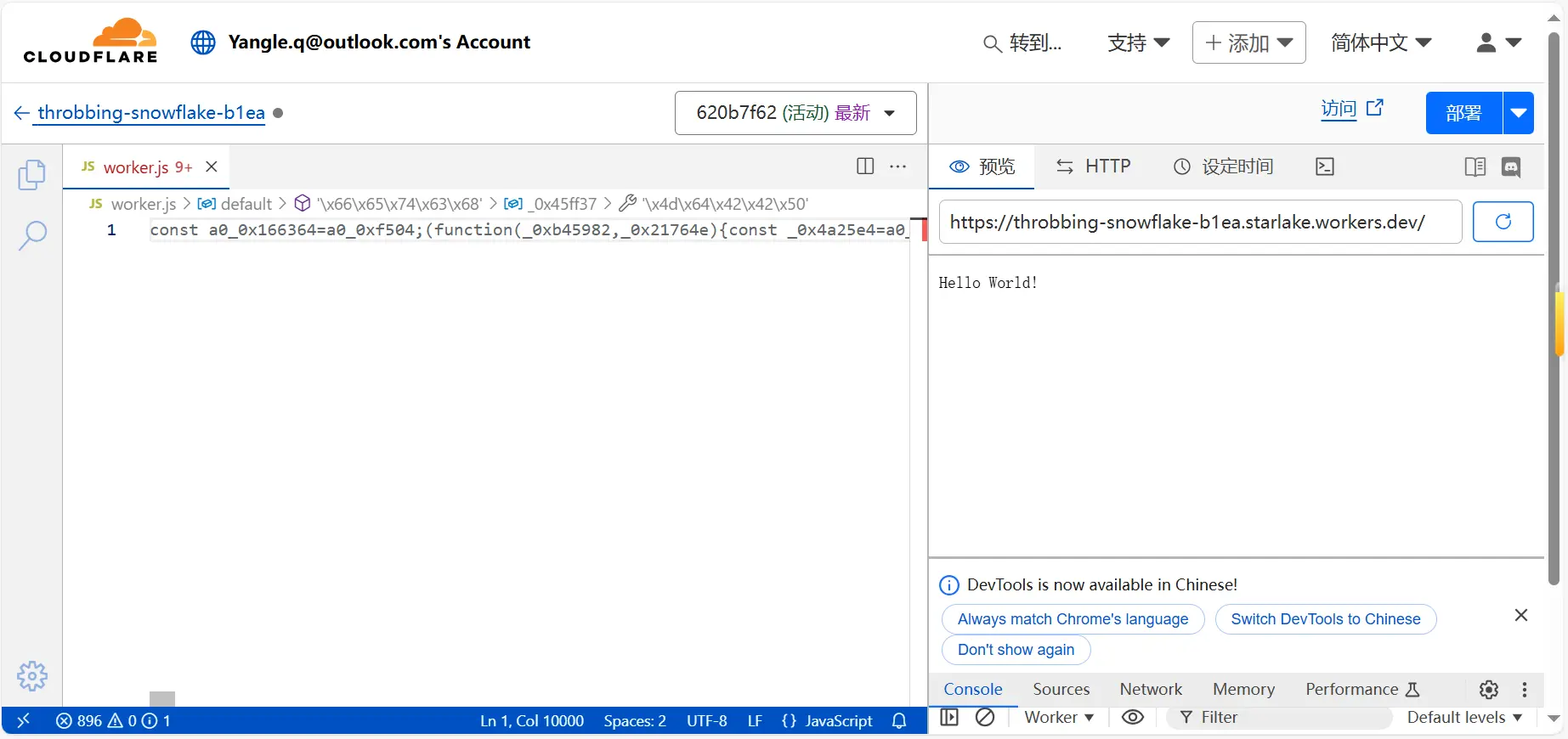
Task: Click the 转到... search text
Action: coord(1035,42)
